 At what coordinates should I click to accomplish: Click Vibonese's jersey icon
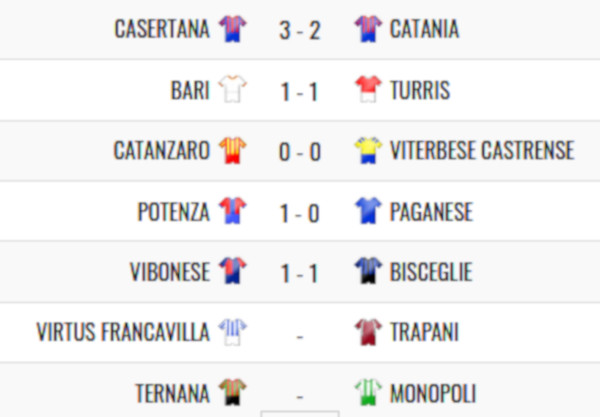click(232, 271)
